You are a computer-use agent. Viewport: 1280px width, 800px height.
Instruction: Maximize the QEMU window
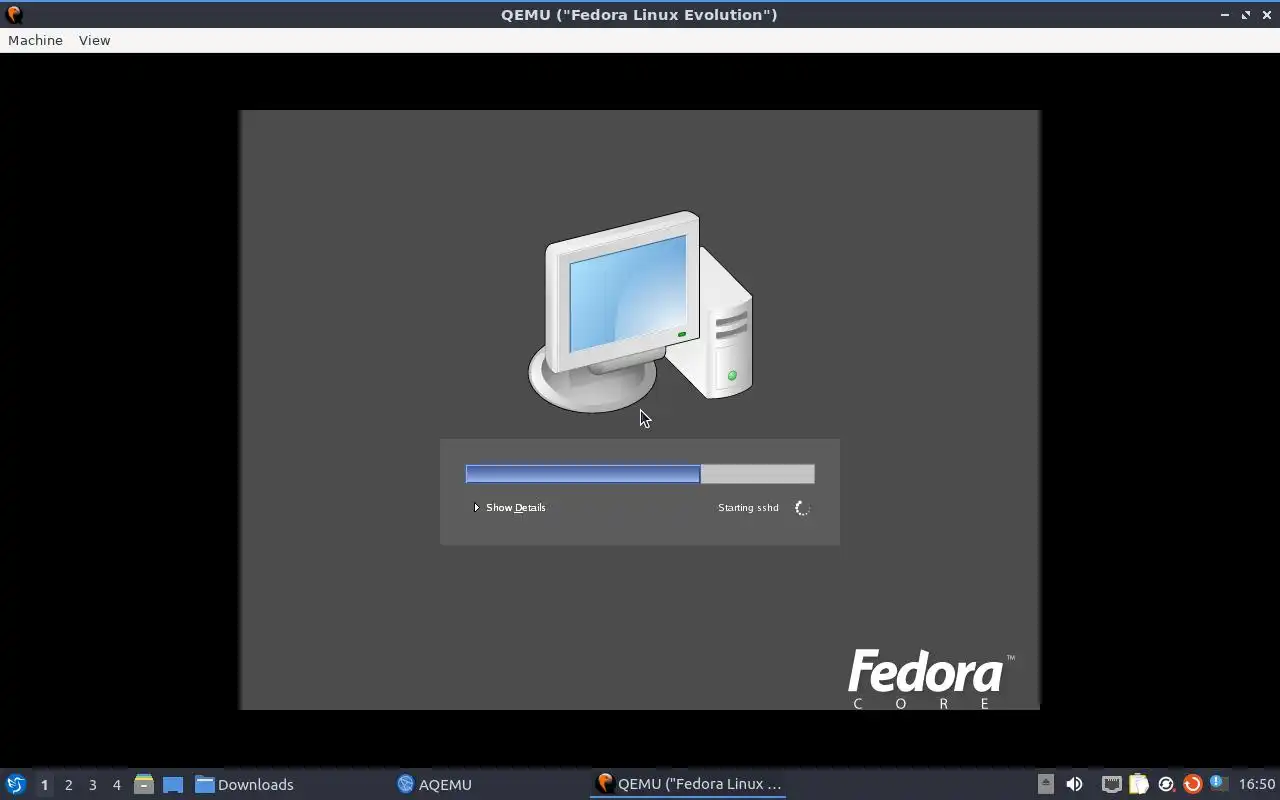click(1246, 15)
